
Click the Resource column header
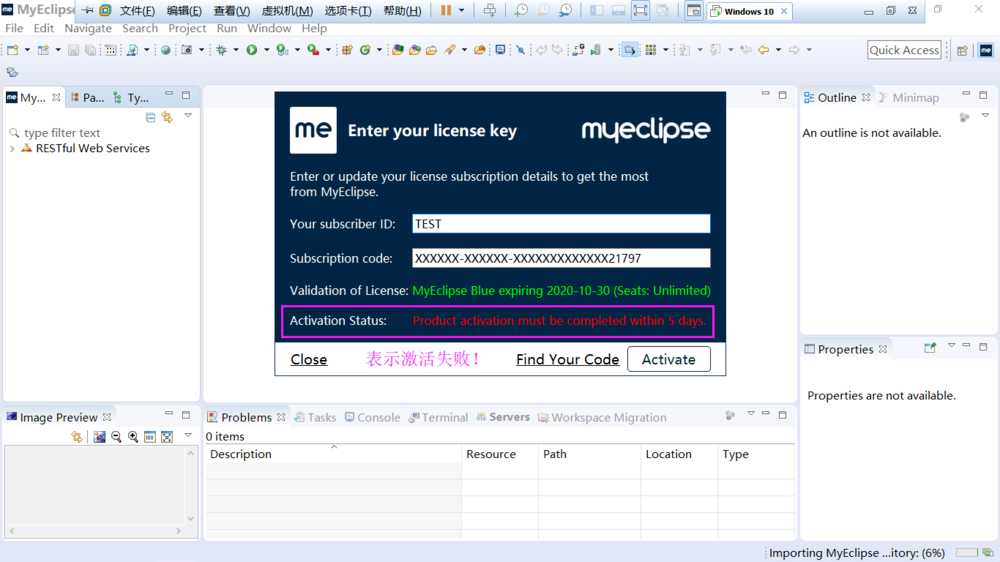tap(500, 454)
